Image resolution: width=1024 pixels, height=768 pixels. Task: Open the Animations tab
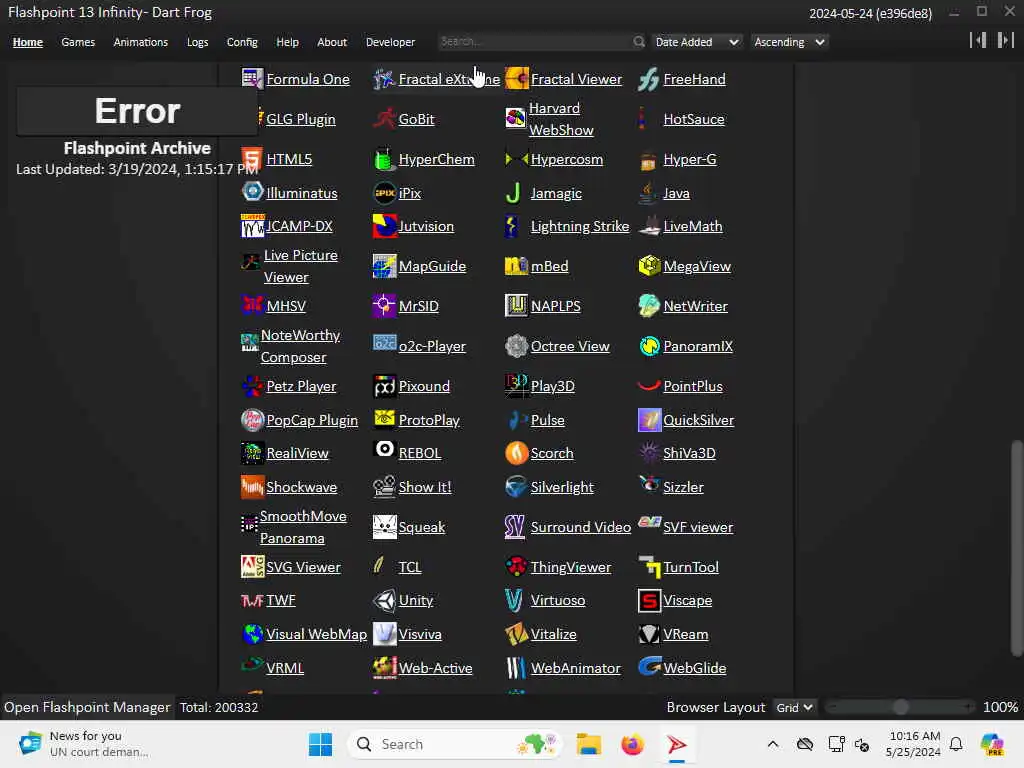point(140,42)
